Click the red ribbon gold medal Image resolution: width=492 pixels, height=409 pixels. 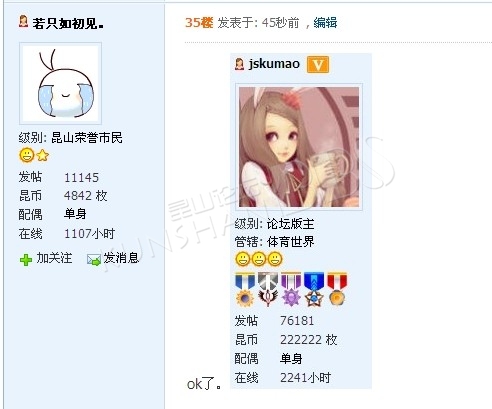337,289
